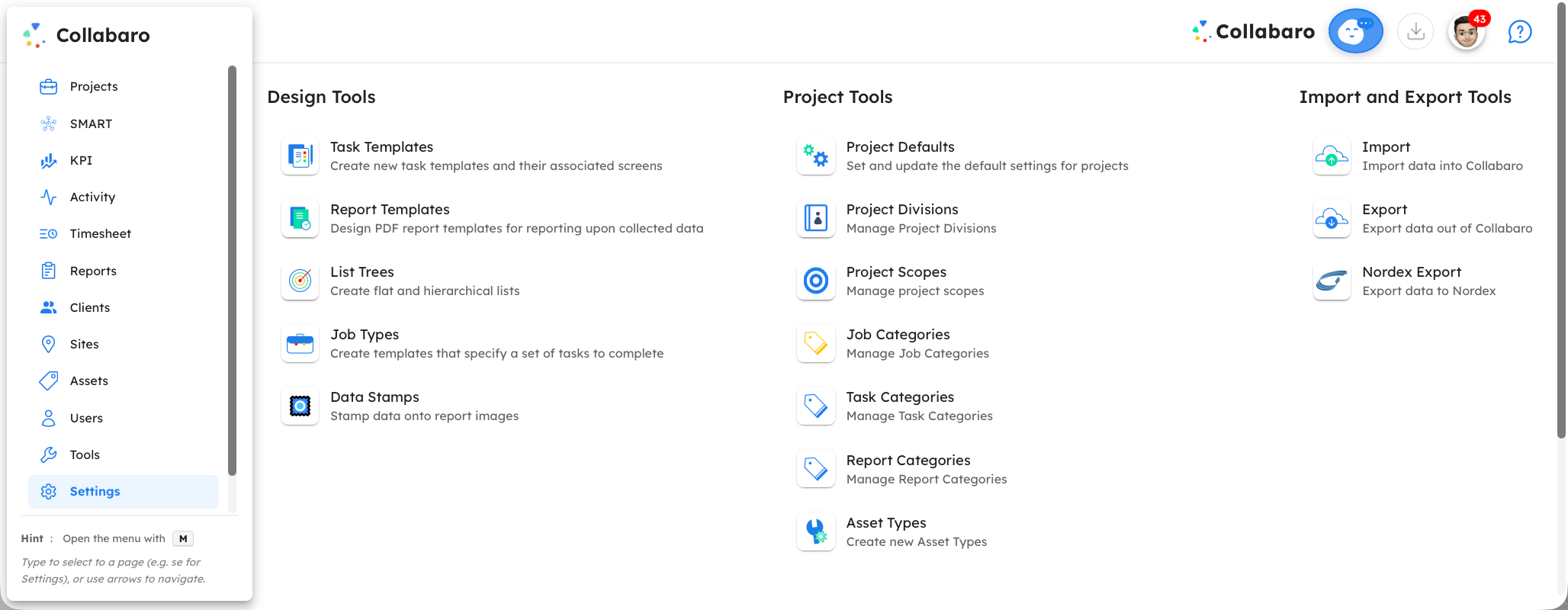Click 'Manage Job Categories' description
1568x610 pixels.
917,353
